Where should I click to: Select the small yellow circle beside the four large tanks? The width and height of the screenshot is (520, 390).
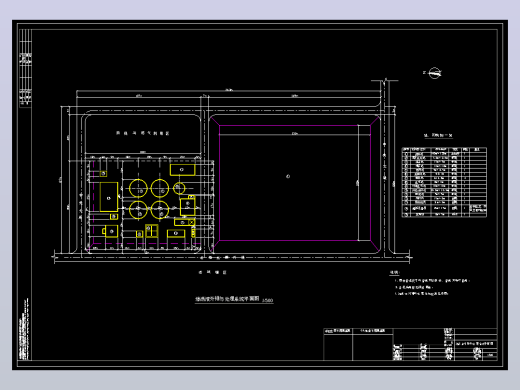(179, 188)
